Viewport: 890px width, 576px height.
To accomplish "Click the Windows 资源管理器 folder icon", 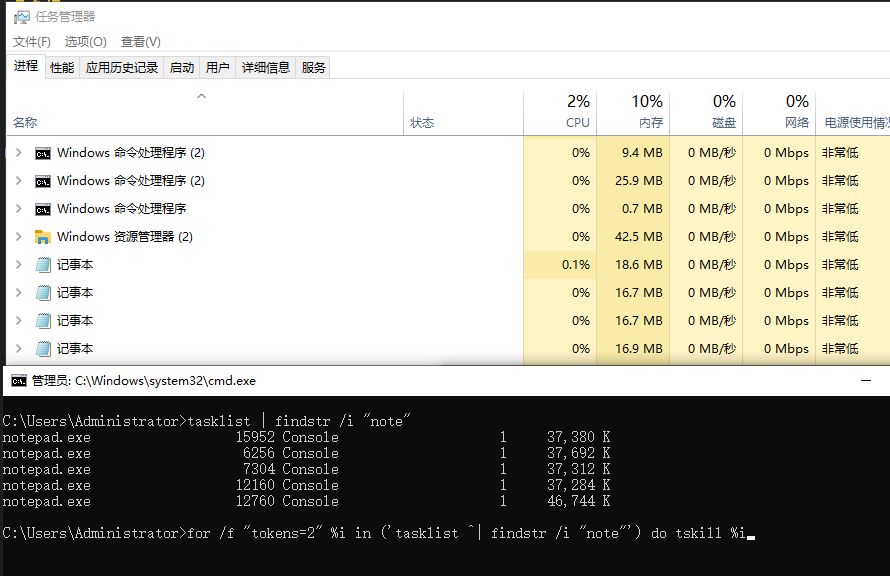I will 43,237.
